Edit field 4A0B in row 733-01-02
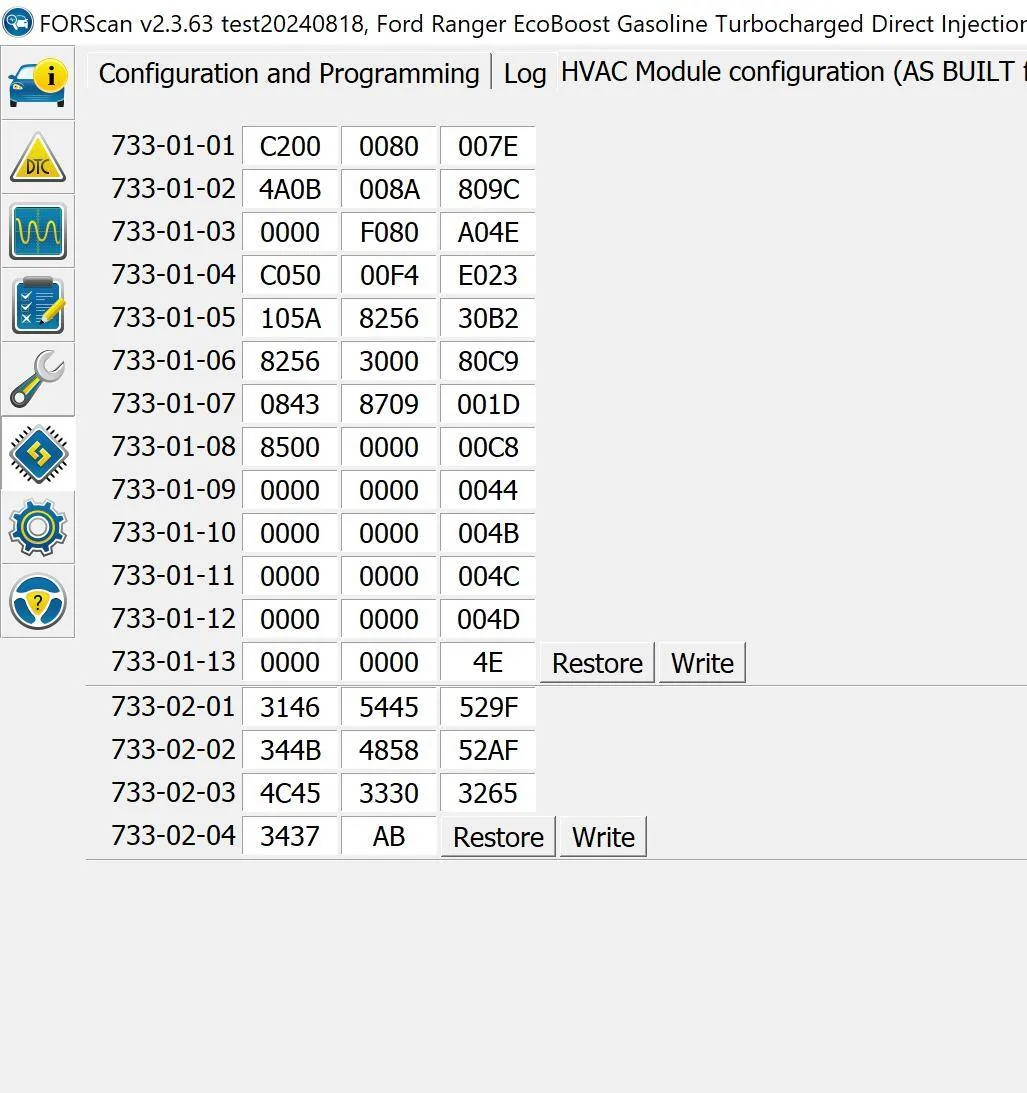Image resolution: width=1027 pixels, height=1093 pixels. pyautogui.click(x=290, y=190)
